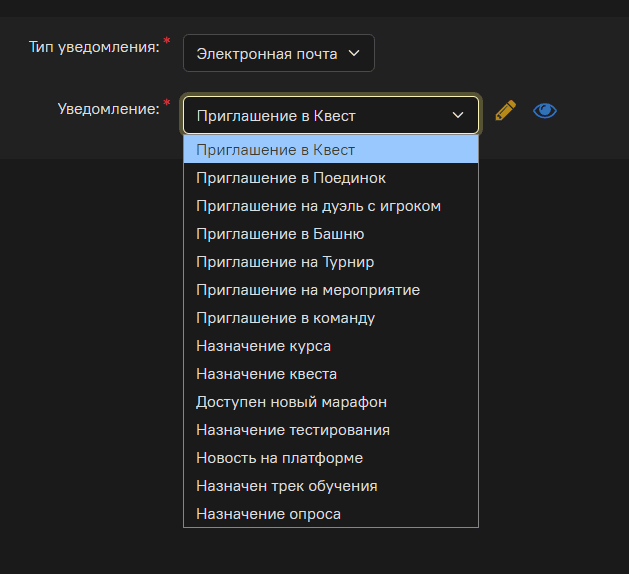Click the pencil edit icon

pos(505,110)
